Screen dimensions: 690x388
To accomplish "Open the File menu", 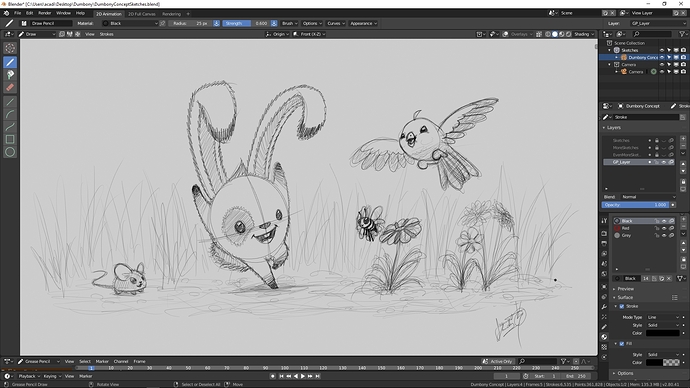I will 18,13.
